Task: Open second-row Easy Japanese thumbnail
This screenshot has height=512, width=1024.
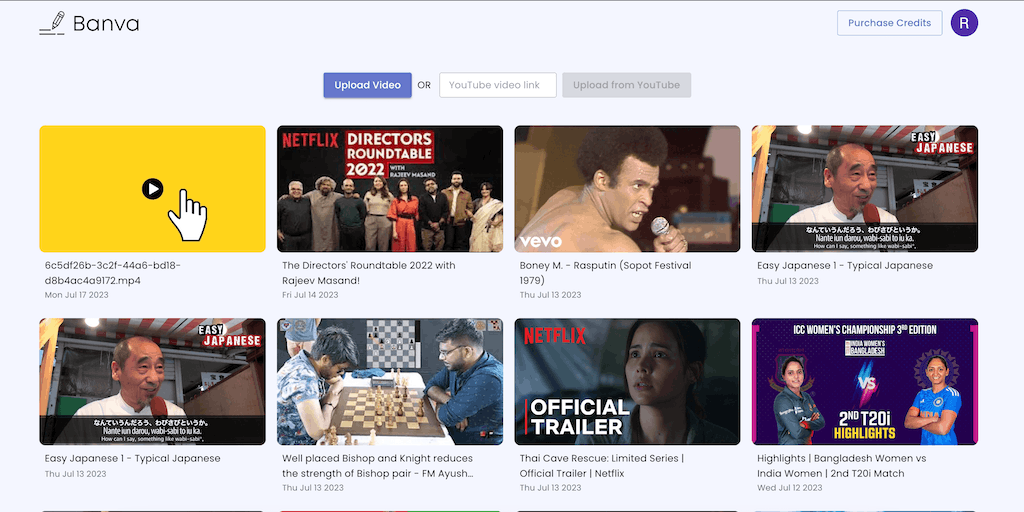Action: click(x=152, y=381)
